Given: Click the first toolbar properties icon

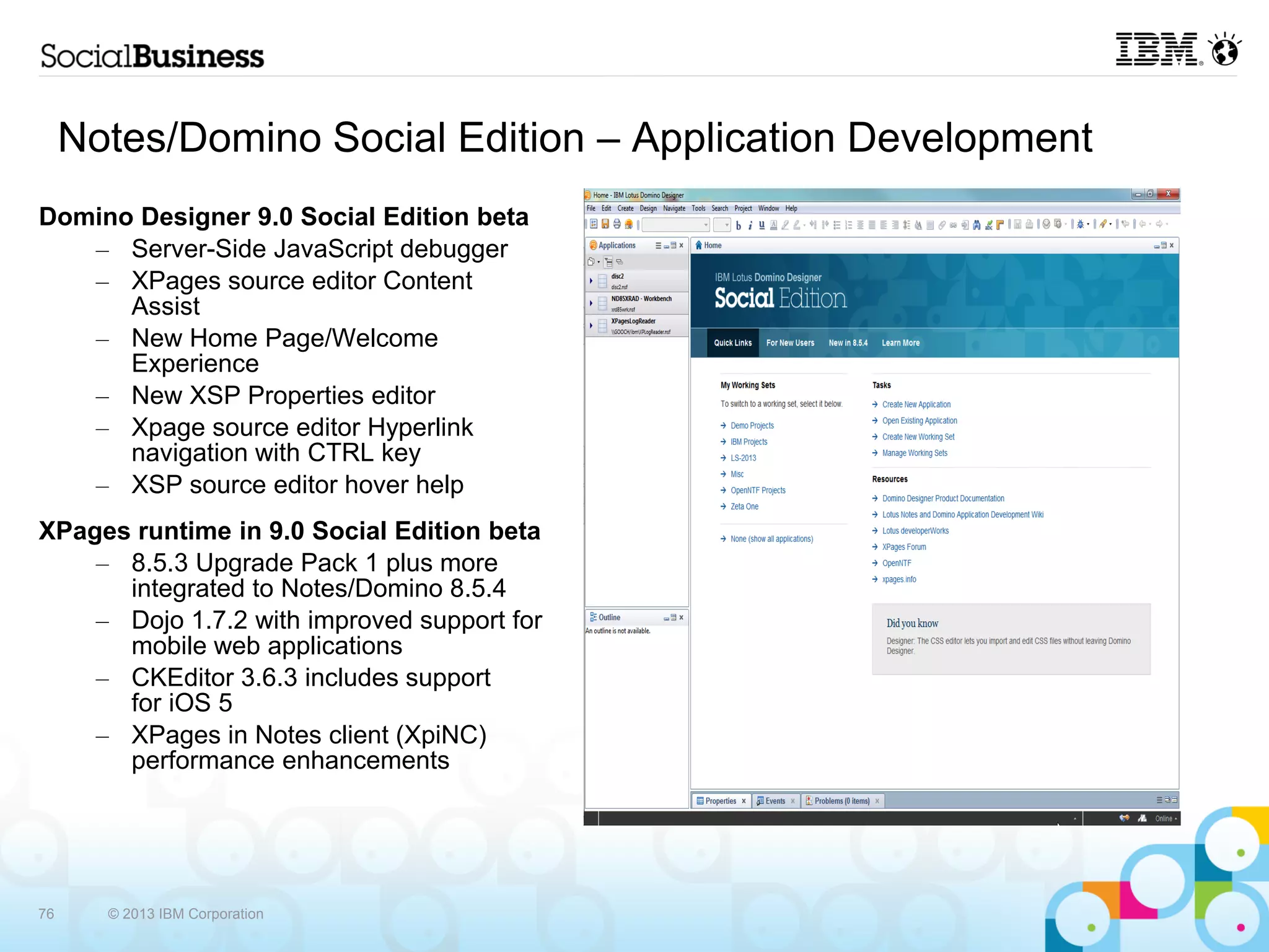Looking at the screenshot, I should click(x=594, y=224).
